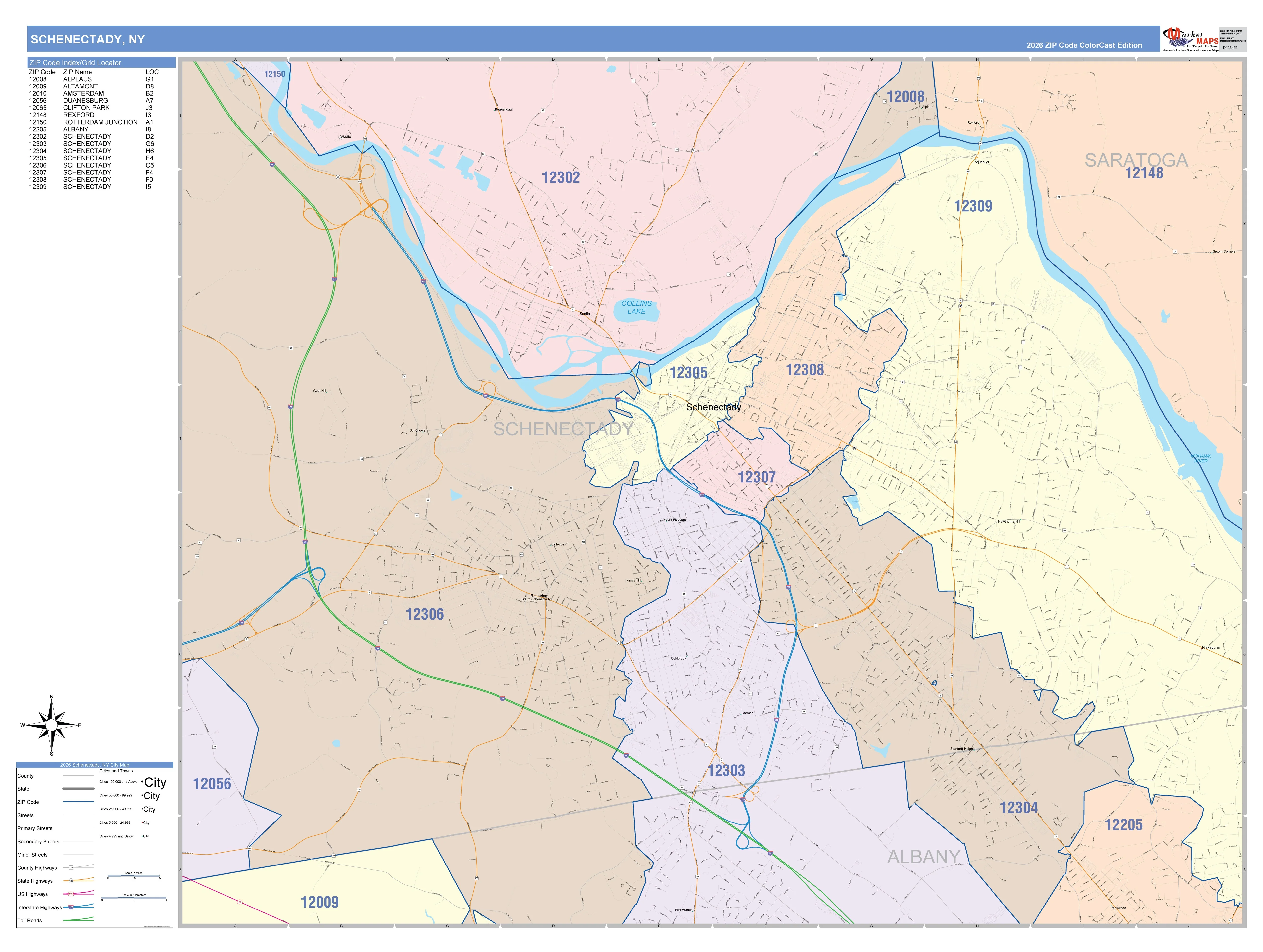1263x952 pixels.
Task: Click the Stanford Heights place label
Action: coord(963,749)
